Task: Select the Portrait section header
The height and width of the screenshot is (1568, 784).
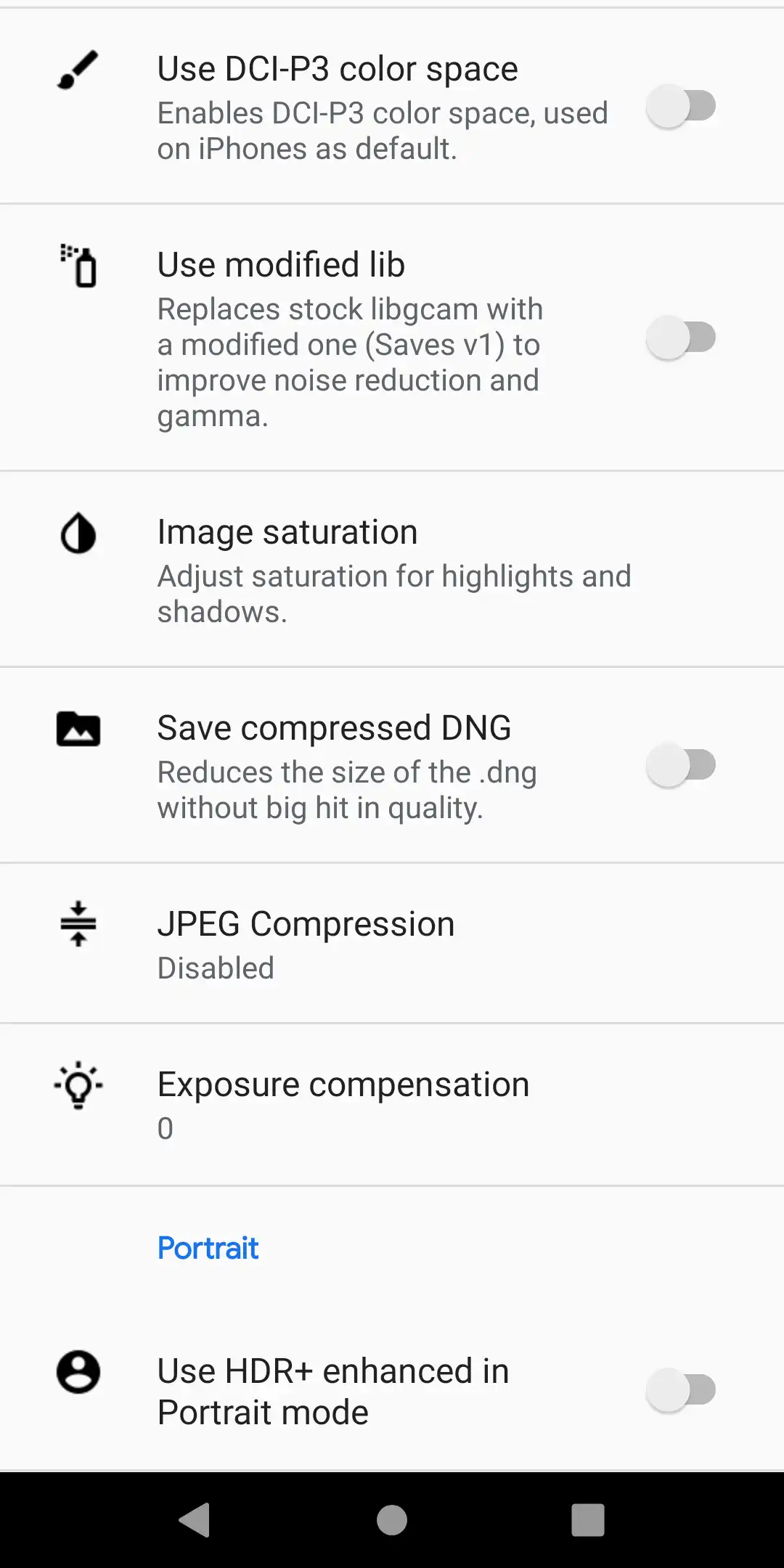Action: [x=208, y=1248]
